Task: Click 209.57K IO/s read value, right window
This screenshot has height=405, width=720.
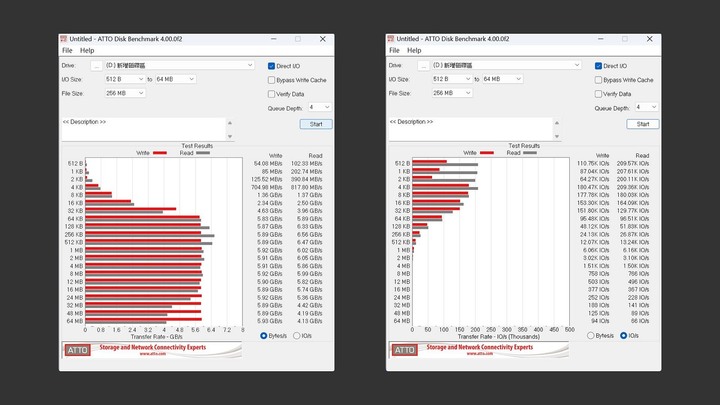Action: 633,163
